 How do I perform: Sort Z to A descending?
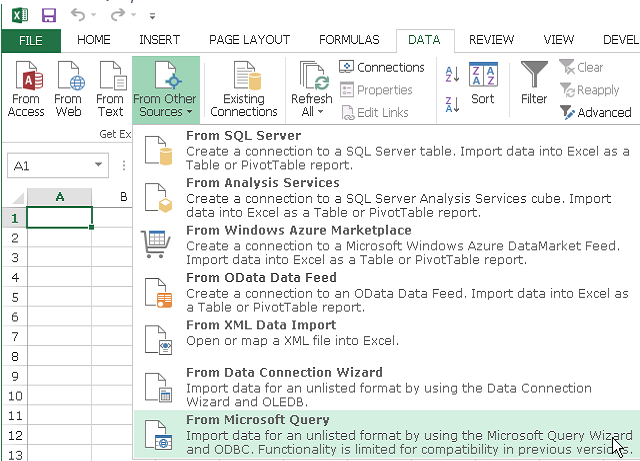[452, 105]
